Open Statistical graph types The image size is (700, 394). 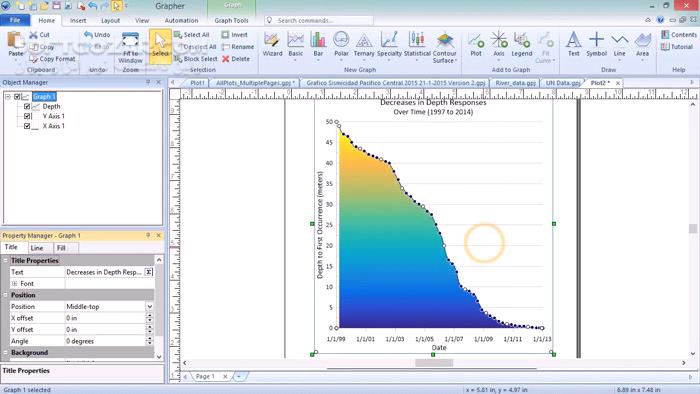pos(417,46)
